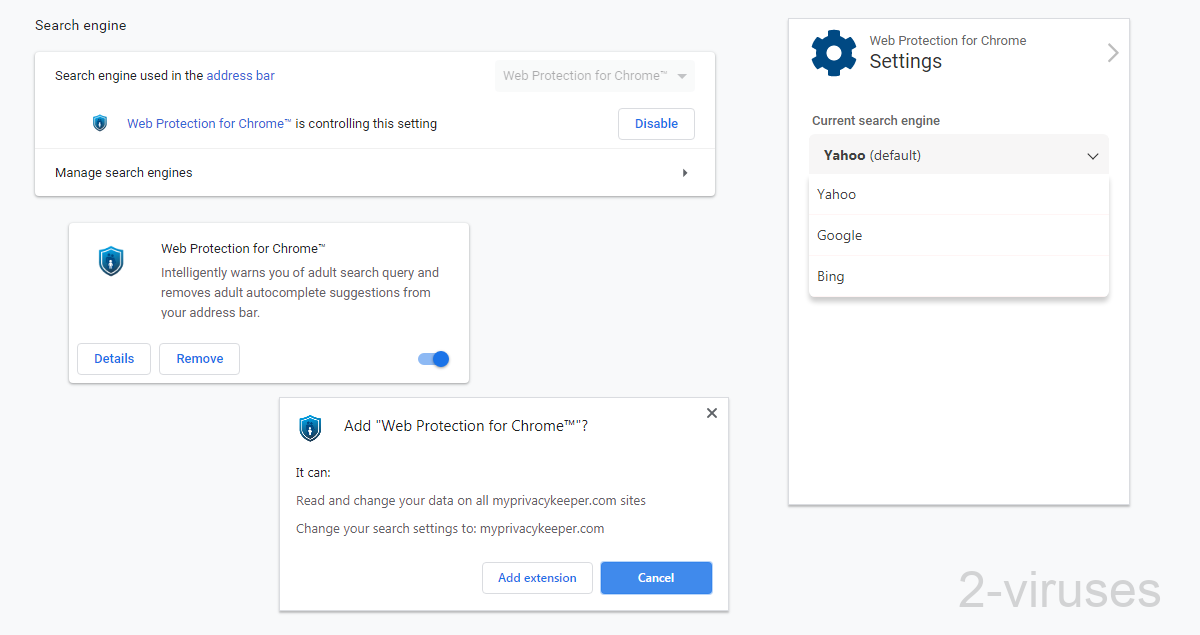Open Details for the extension

[x=113, y=358]
